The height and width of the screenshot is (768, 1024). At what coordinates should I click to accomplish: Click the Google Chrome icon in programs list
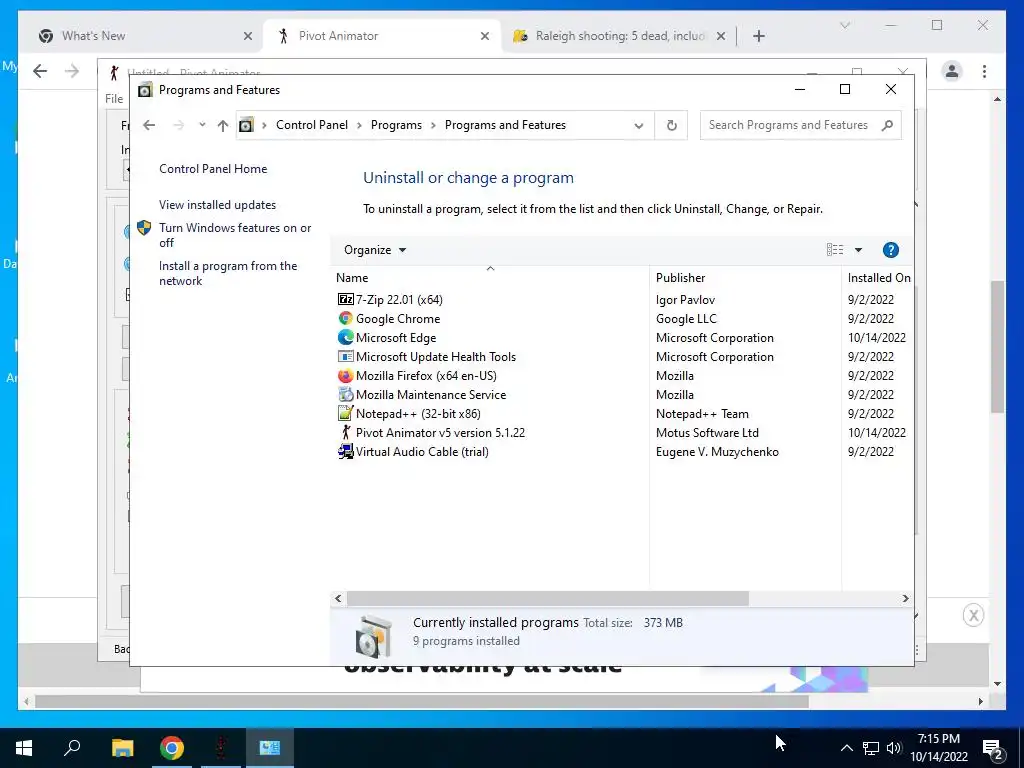coord(345,318)
